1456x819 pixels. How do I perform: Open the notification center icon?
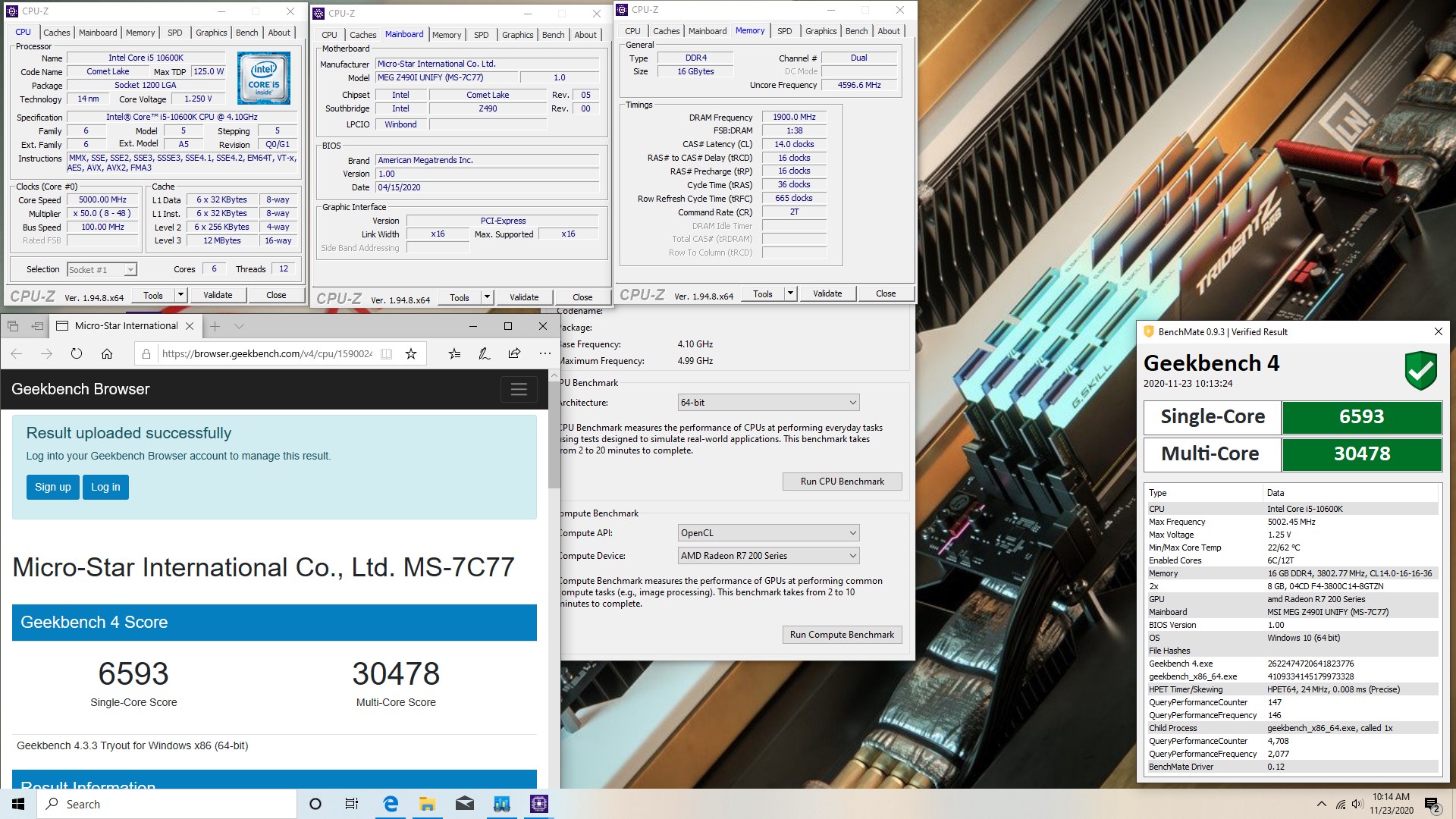pos(1432,805)
